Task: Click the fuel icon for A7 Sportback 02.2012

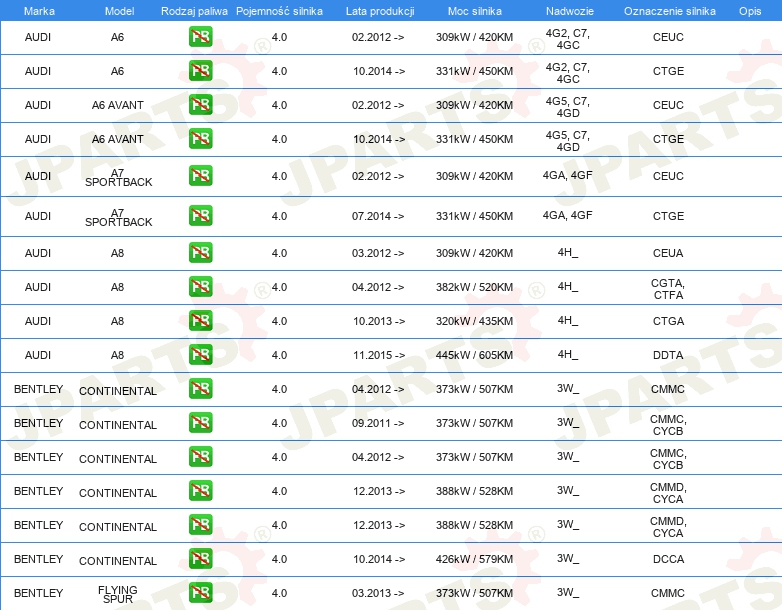Action: 200,176
